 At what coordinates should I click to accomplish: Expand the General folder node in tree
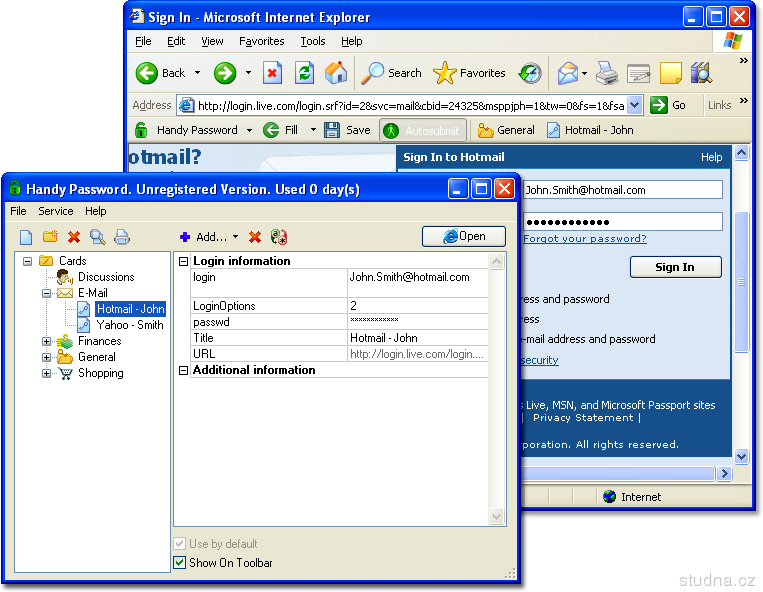pyautogui.click(x=46, y=358)
